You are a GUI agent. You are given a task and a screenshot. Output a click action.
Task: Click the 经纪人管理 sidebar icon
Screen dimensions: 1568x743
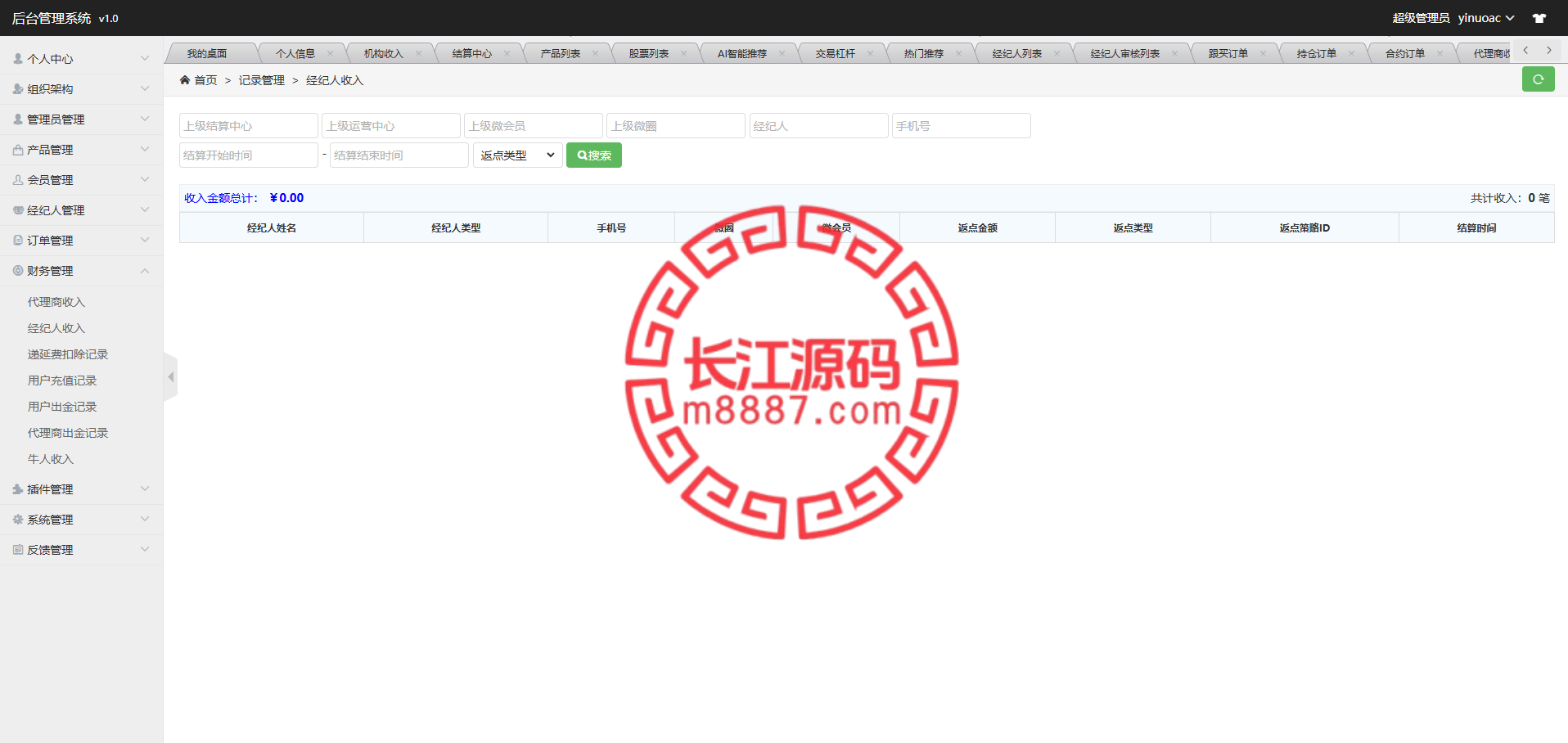coord(18,210)
